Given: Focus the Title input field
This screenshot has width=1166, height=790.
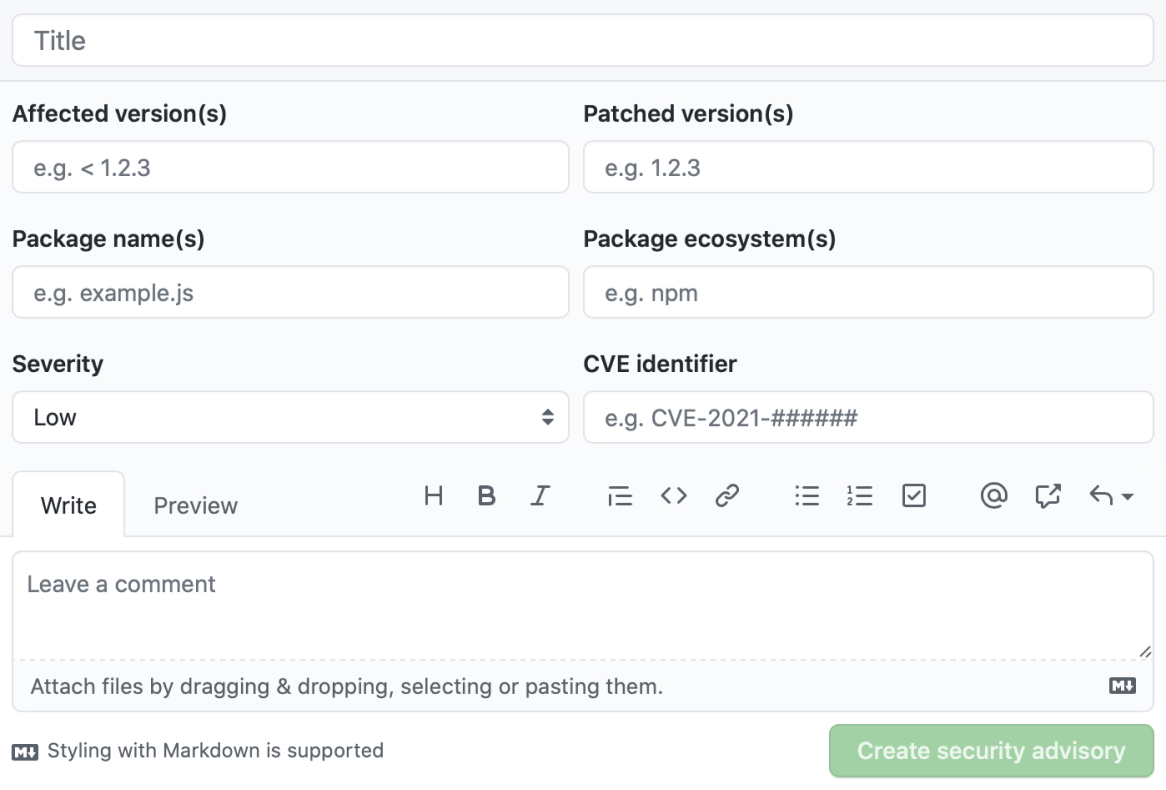Looking at the screenshot, I should tap(582, 41).
